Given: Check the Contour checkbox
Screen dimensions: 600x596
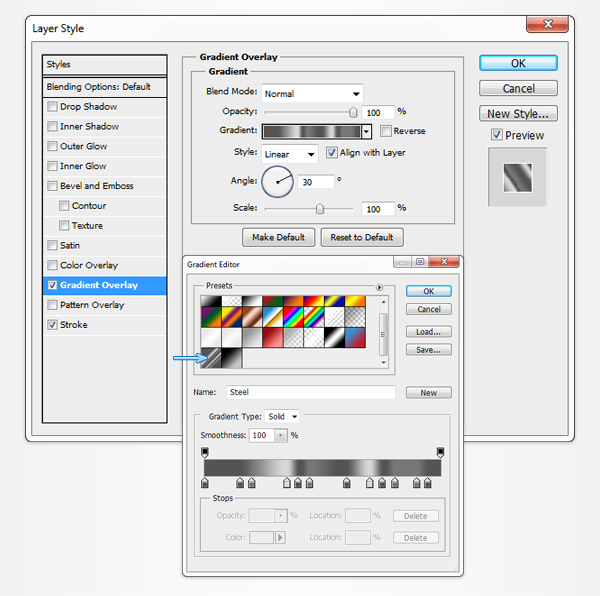Looking at the screenshot, I should pyautogui.click(x=64, y=206).
